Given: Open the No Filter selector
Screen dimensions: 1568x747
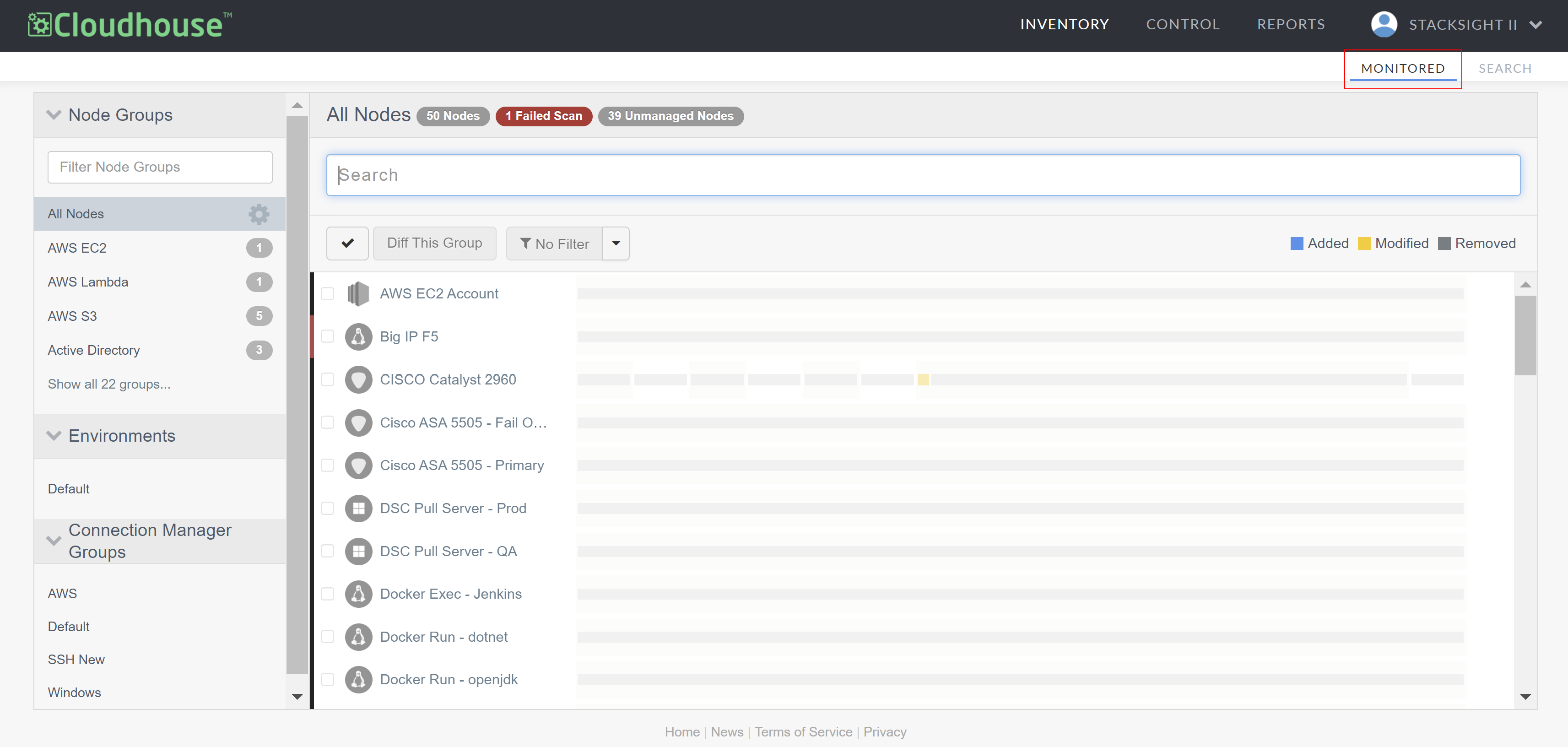Looking at the screenshot, I should [555, 244].
